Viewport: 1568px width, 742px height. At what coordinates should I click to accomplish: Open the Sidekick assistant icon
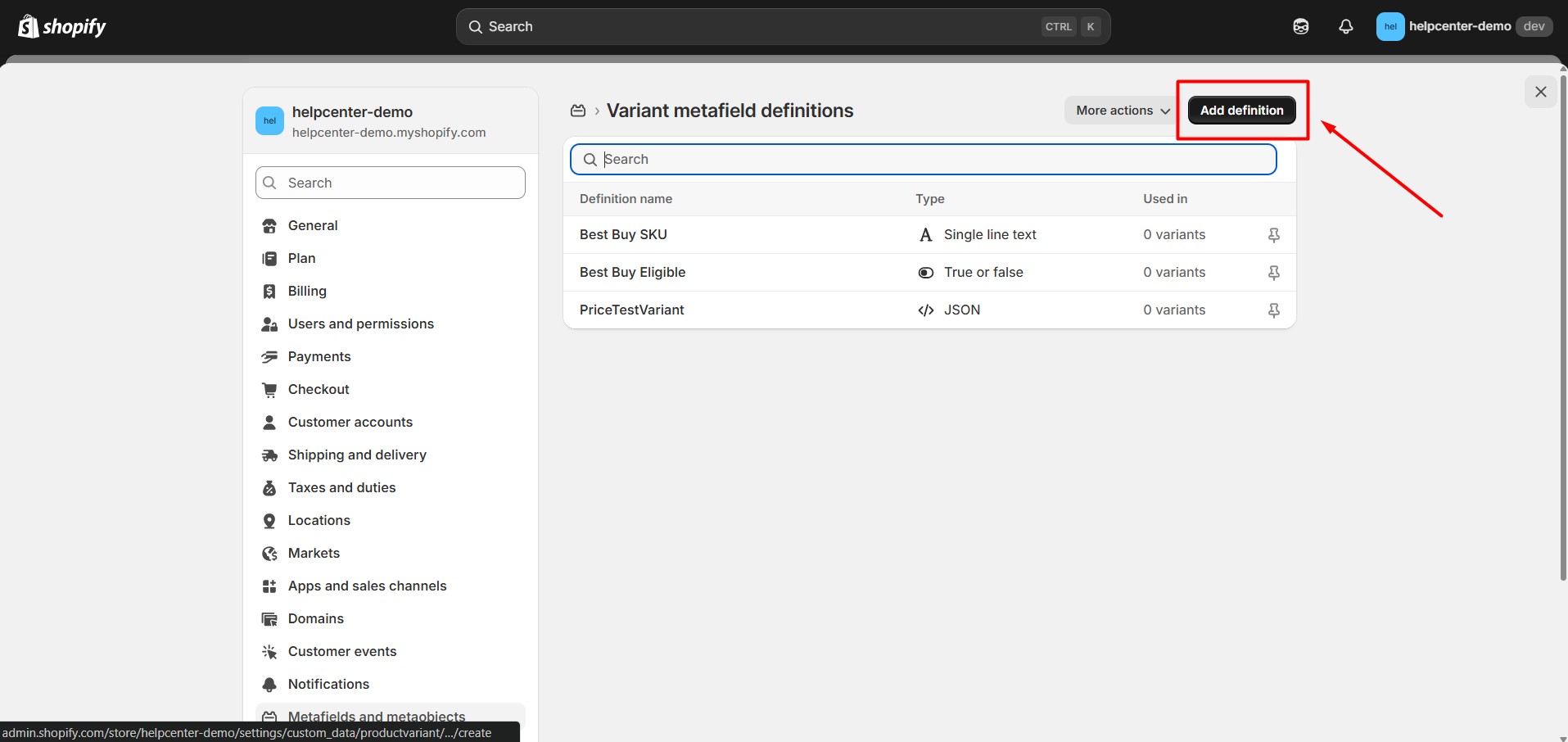[1300, 27]
